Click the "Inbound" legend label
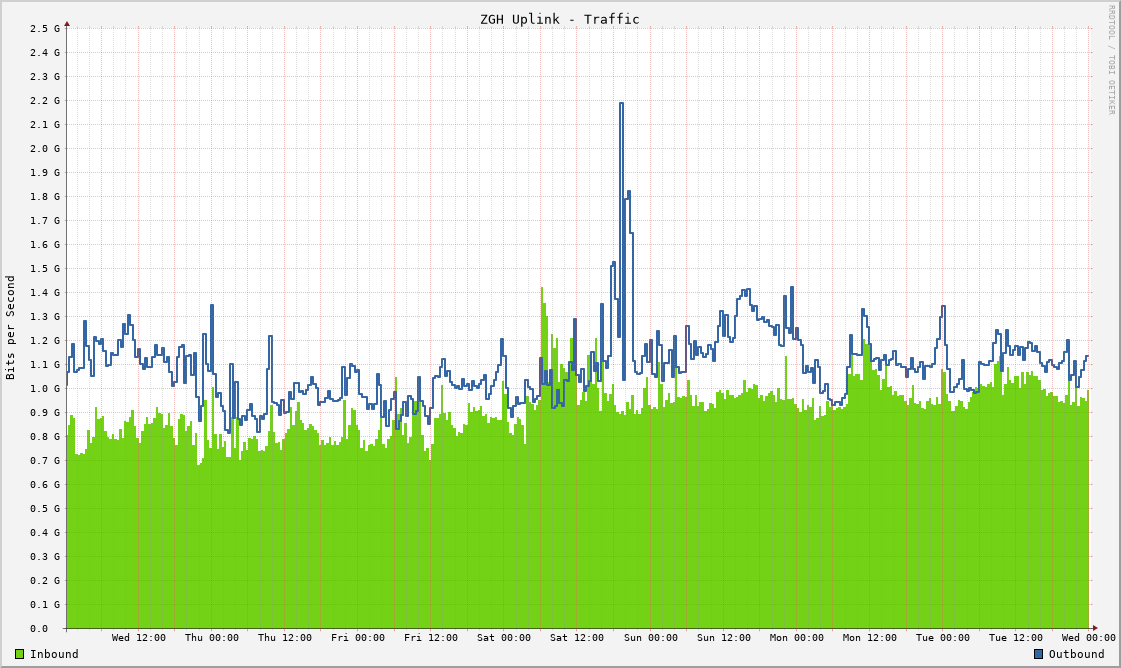This screenshot has width=1121, height=668. pyautogui.click(x=54, y=654)
